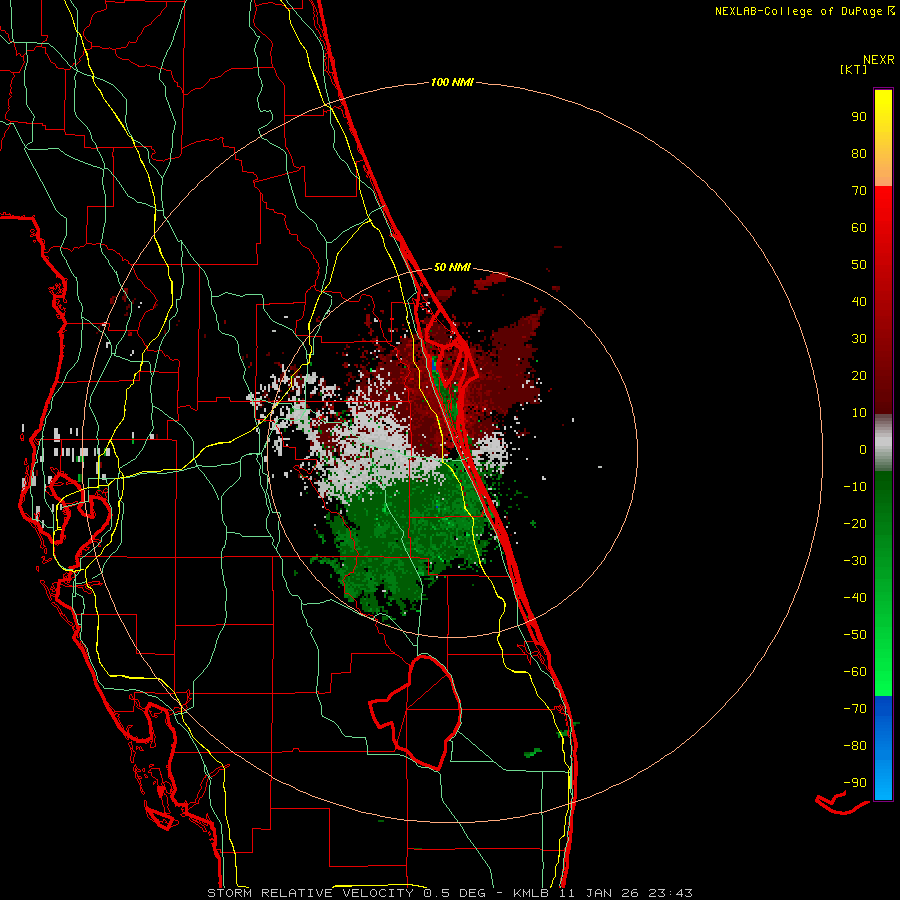The height and width of the screenshot is (900, 900).
Task: Click the 20 value on the velocity scale
Action: point(859,376)
